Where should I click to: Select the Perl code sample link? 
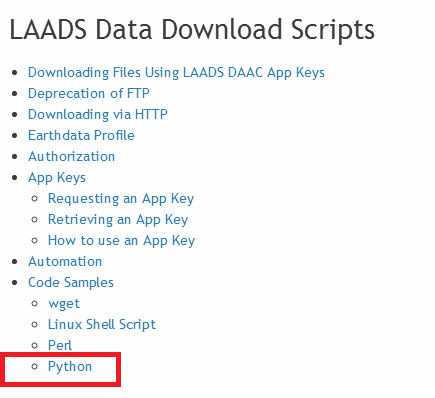[60, 345]
